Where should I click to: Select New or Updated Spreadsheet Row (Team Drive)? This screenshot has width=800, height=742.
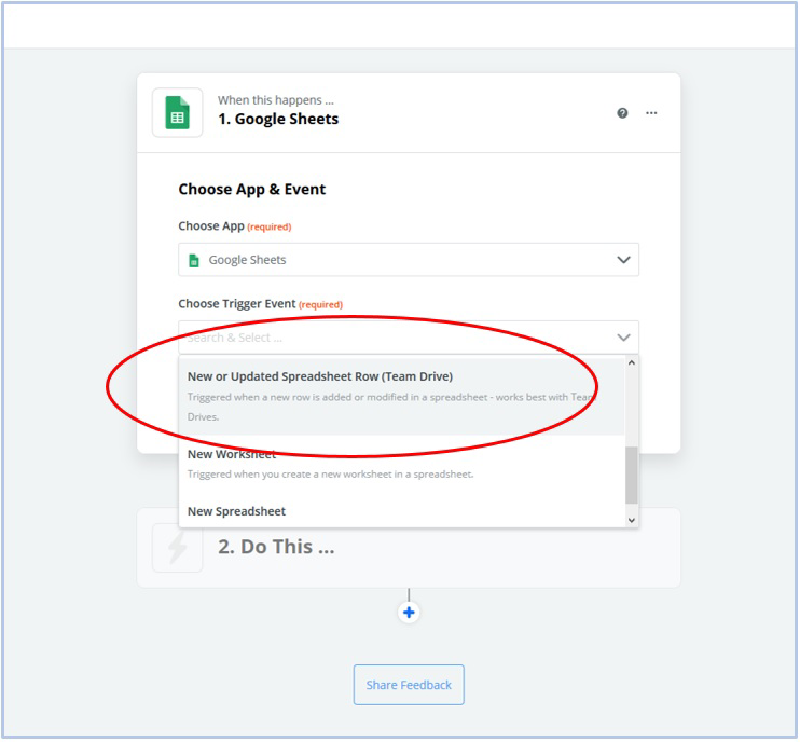point(402,397)
